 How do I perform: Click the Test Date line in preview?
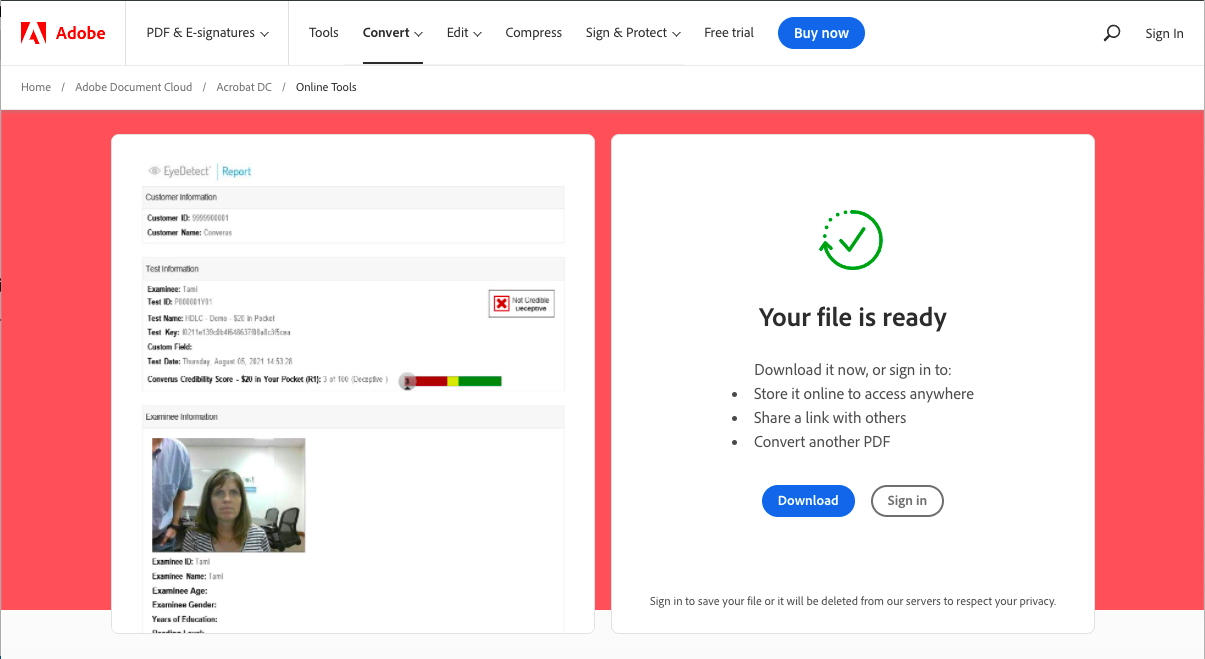220,361
